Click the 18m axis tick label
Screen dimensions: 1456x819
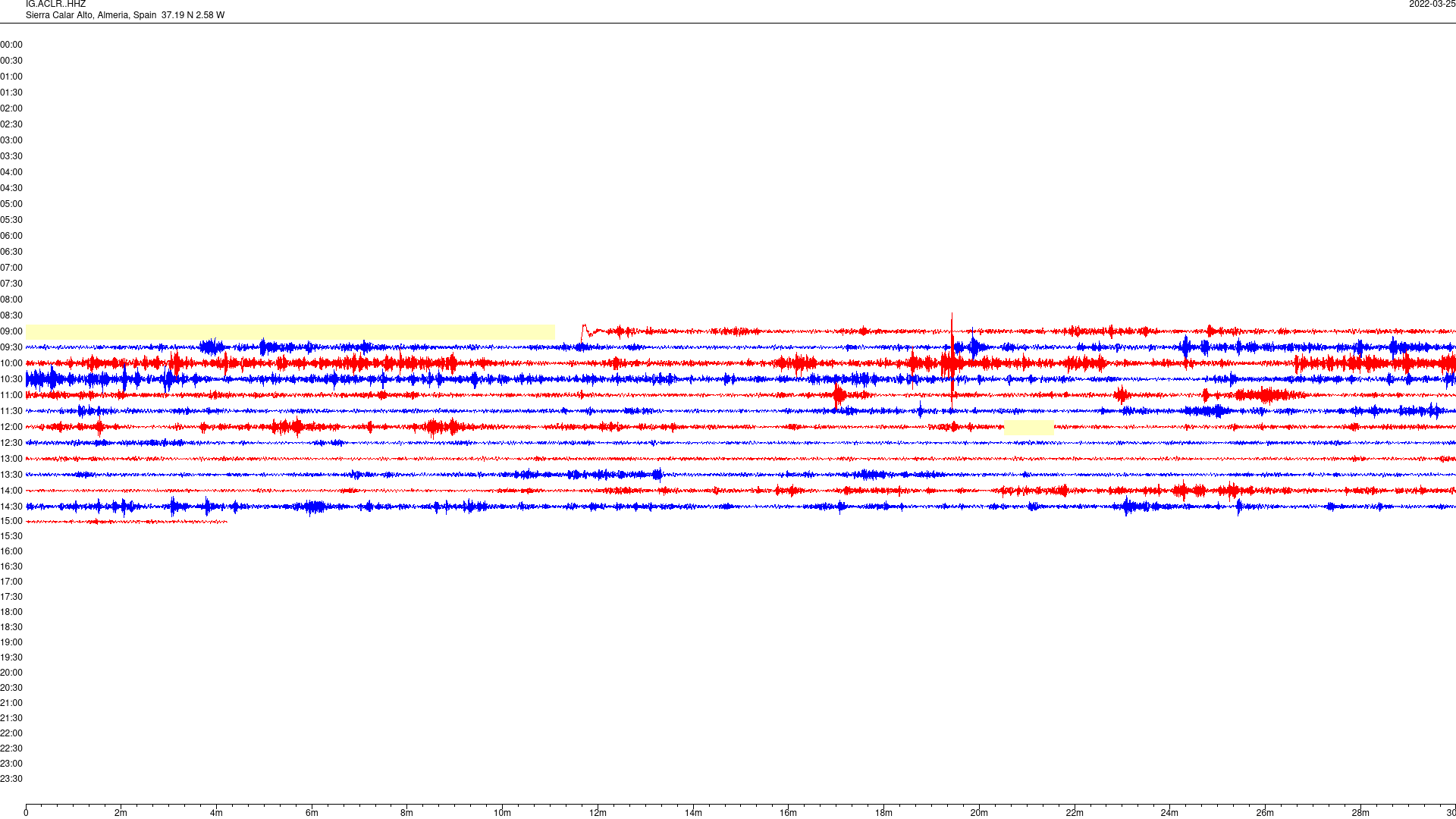pos(883,813)
